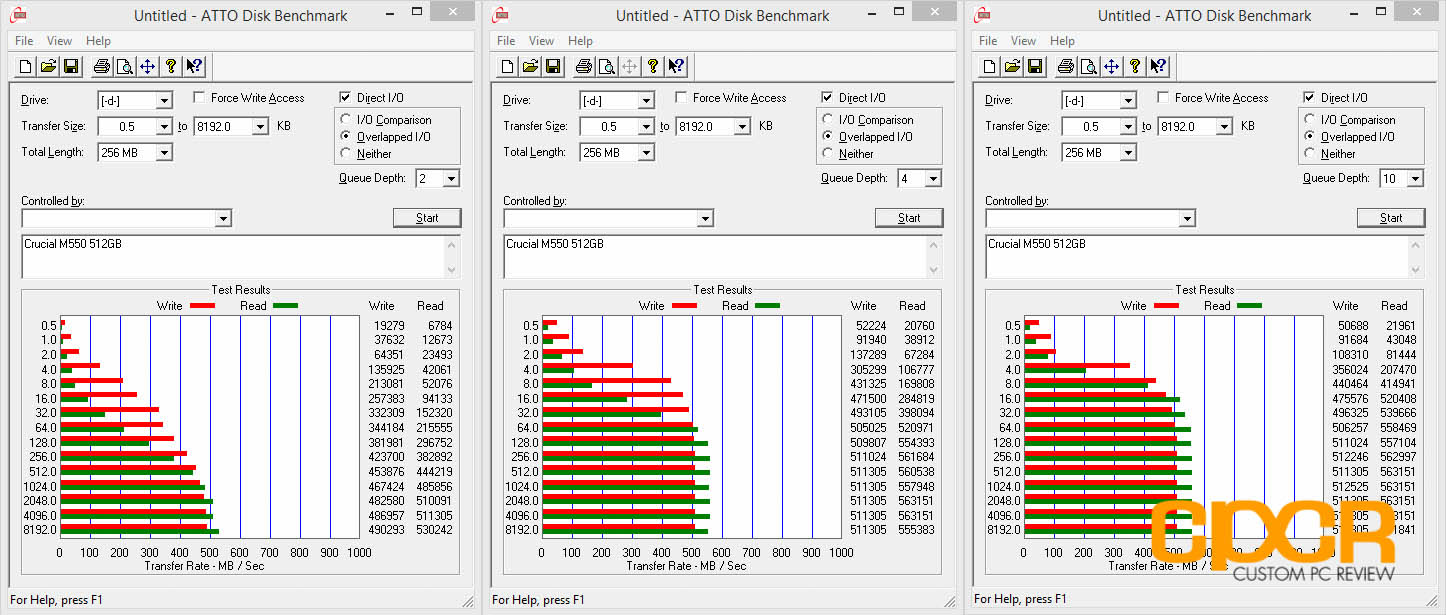
Task: Click Save disk icon in right ATTO window
Action: pos(1035,67)
